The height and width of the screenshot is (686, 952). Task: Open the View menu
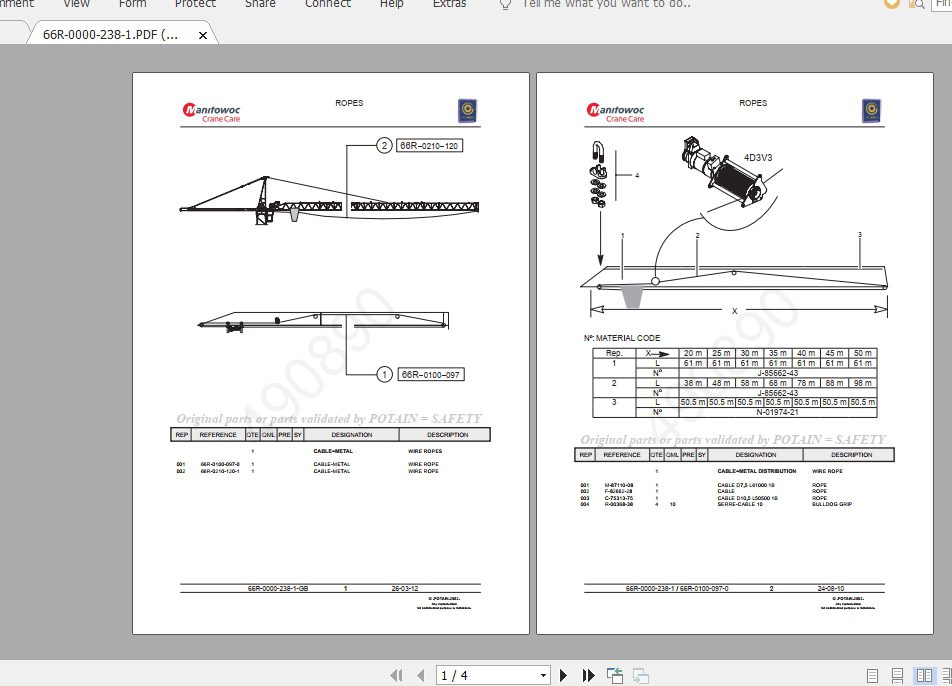[x=76, y=5]
